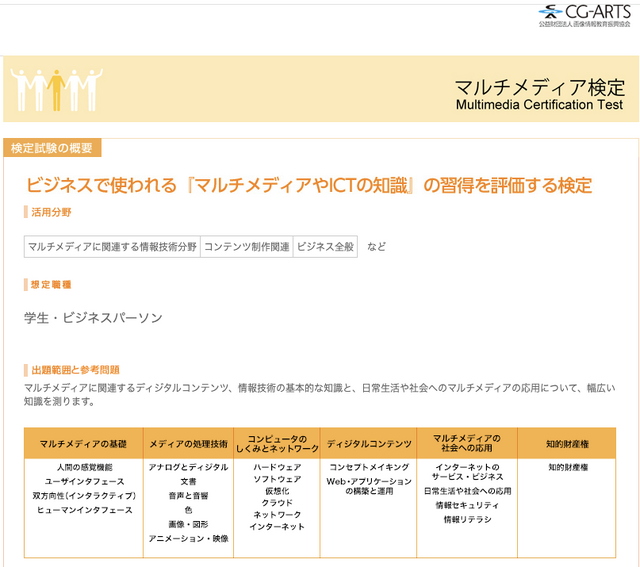Image resolution: width=640 pixels, height=567 pixels.
Task: Select the ディジタルコンテンツ column header
Action: [x=369, y=444]
